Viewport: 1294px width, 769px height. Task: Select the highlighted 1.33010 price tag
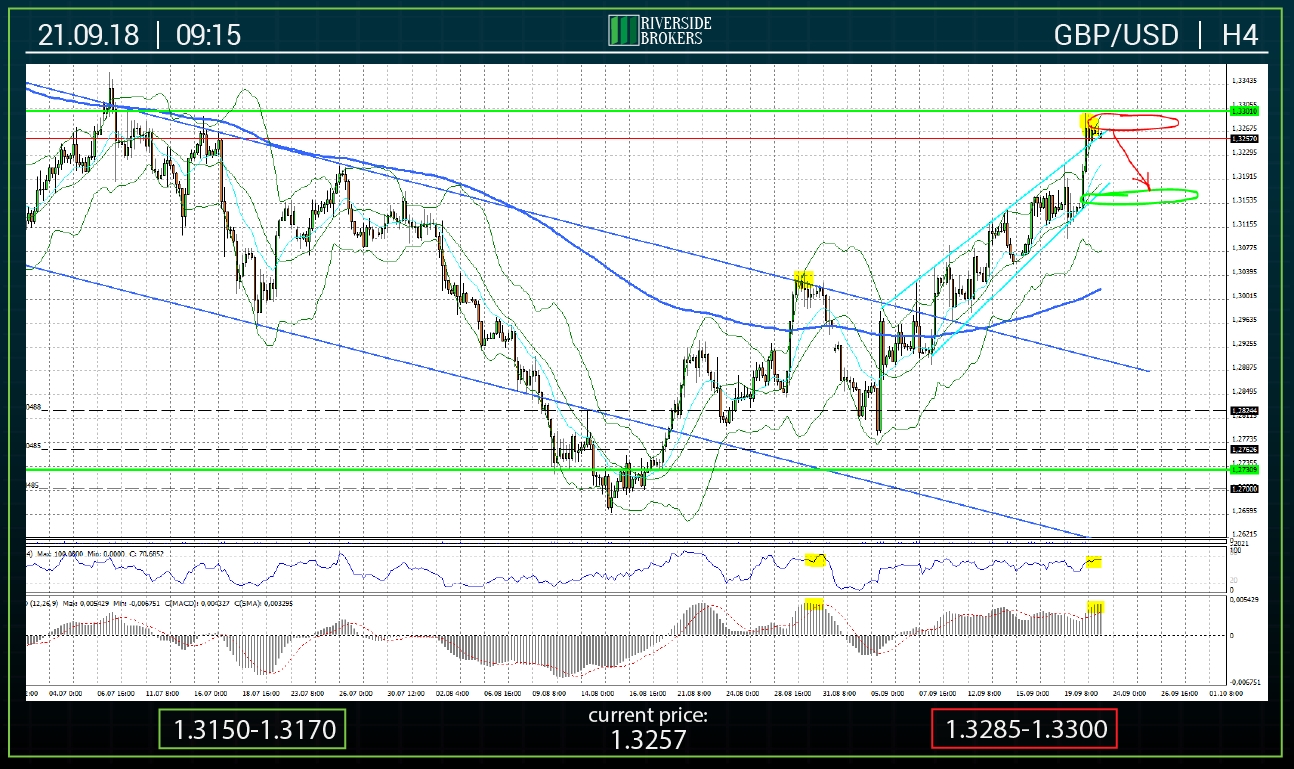click(1243, 111)
